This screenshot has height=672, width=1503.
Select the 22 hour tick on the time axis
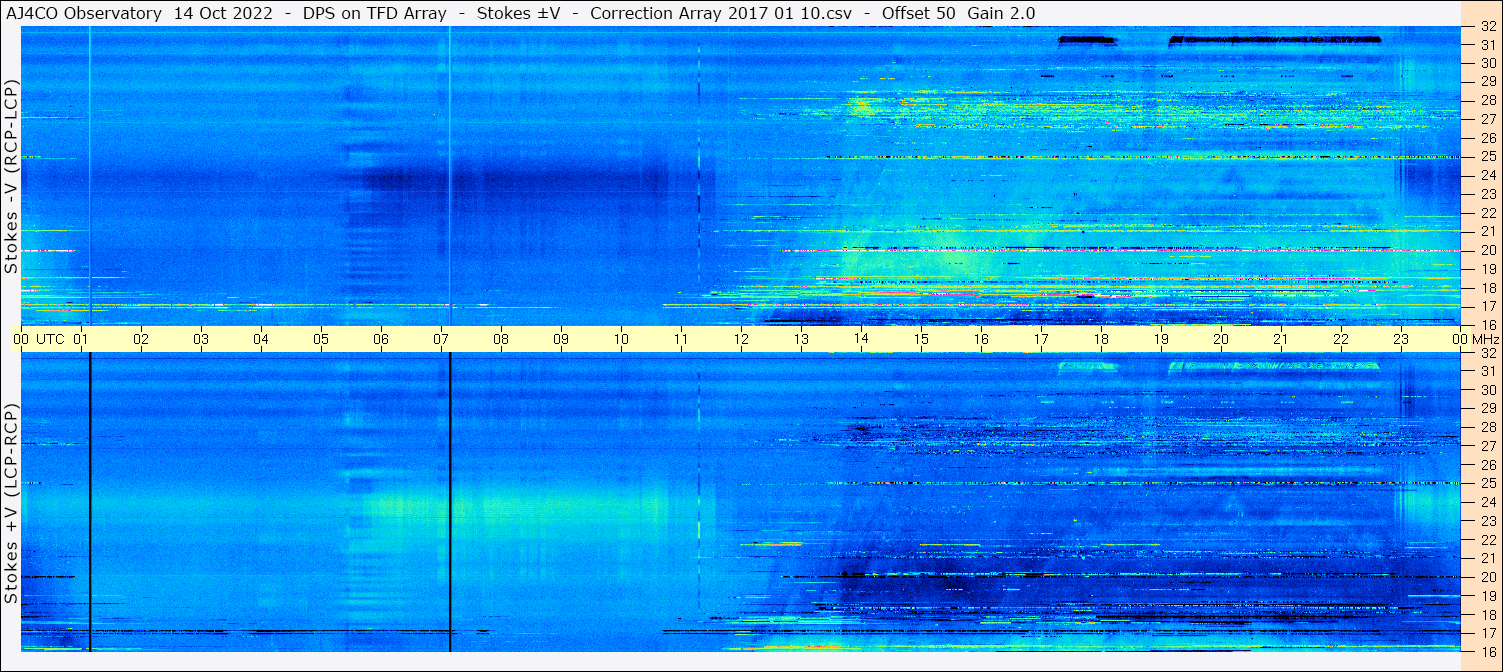pyautogui.click(x=1342, y=339)
